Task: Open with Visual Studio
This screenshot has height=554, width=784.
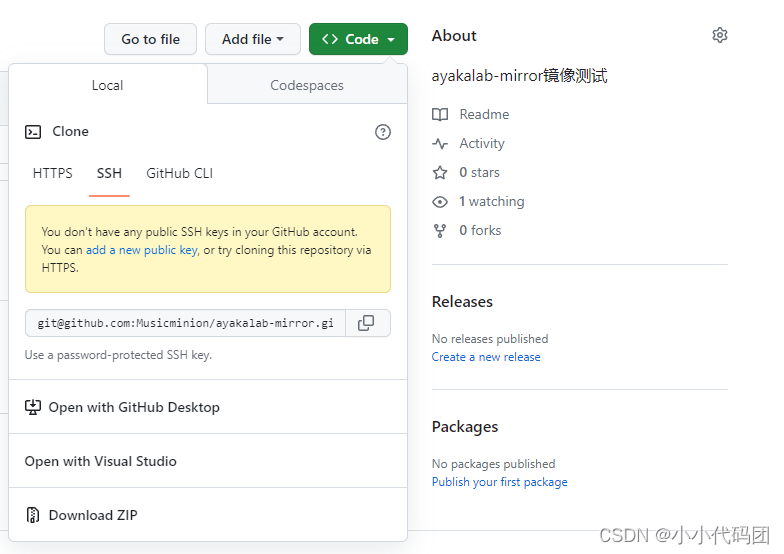Action: [208, 461]
